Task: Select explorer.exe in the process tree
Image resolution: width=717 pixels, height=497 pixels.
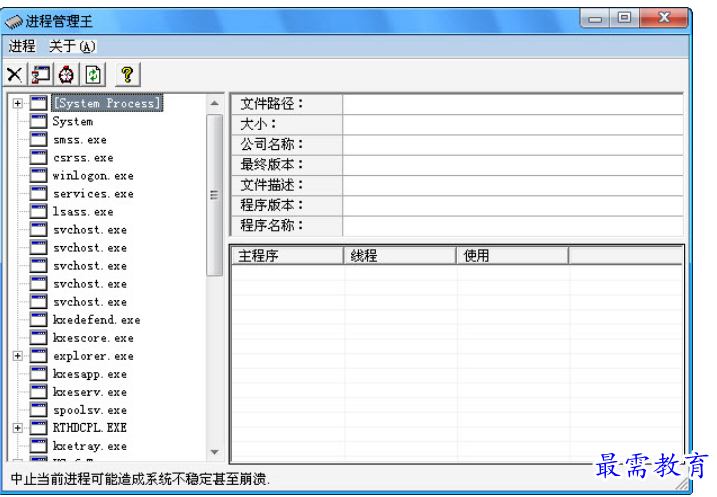Action: (x=93, y=356)
